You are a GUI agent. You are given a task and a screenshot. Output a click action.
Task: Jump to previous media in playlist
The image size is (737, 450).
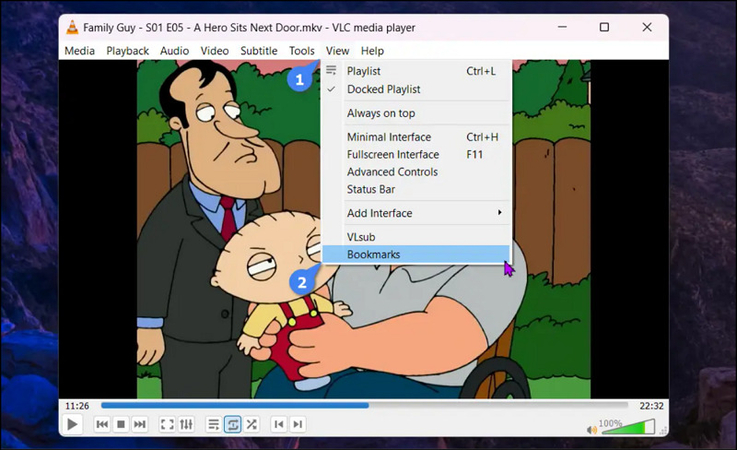[102, 425]
